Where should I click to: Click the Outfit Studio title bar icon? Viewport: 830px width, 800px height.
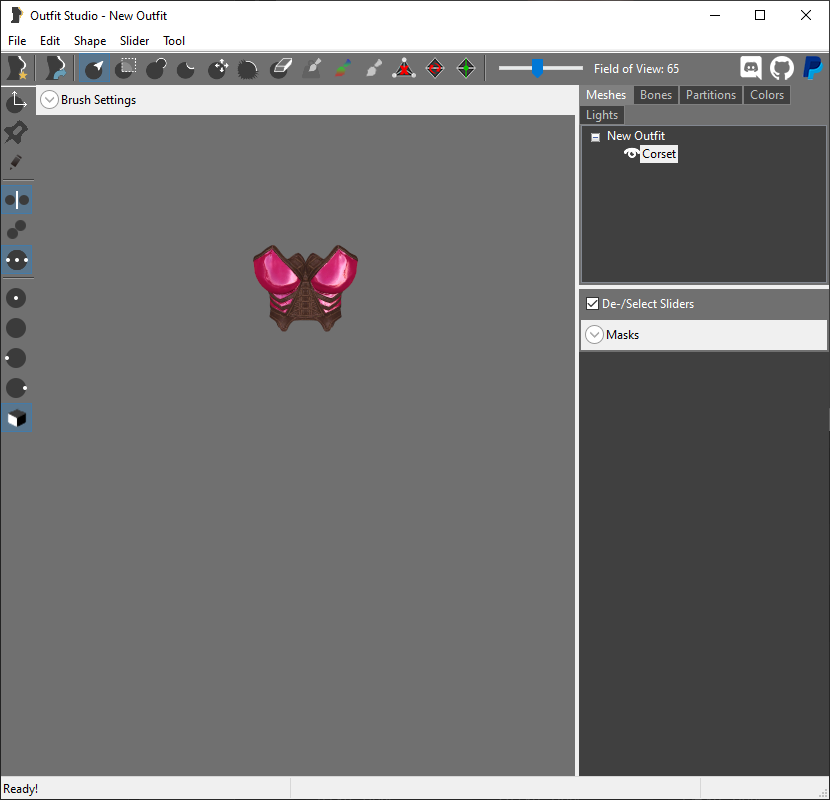[x=16, y=15]
